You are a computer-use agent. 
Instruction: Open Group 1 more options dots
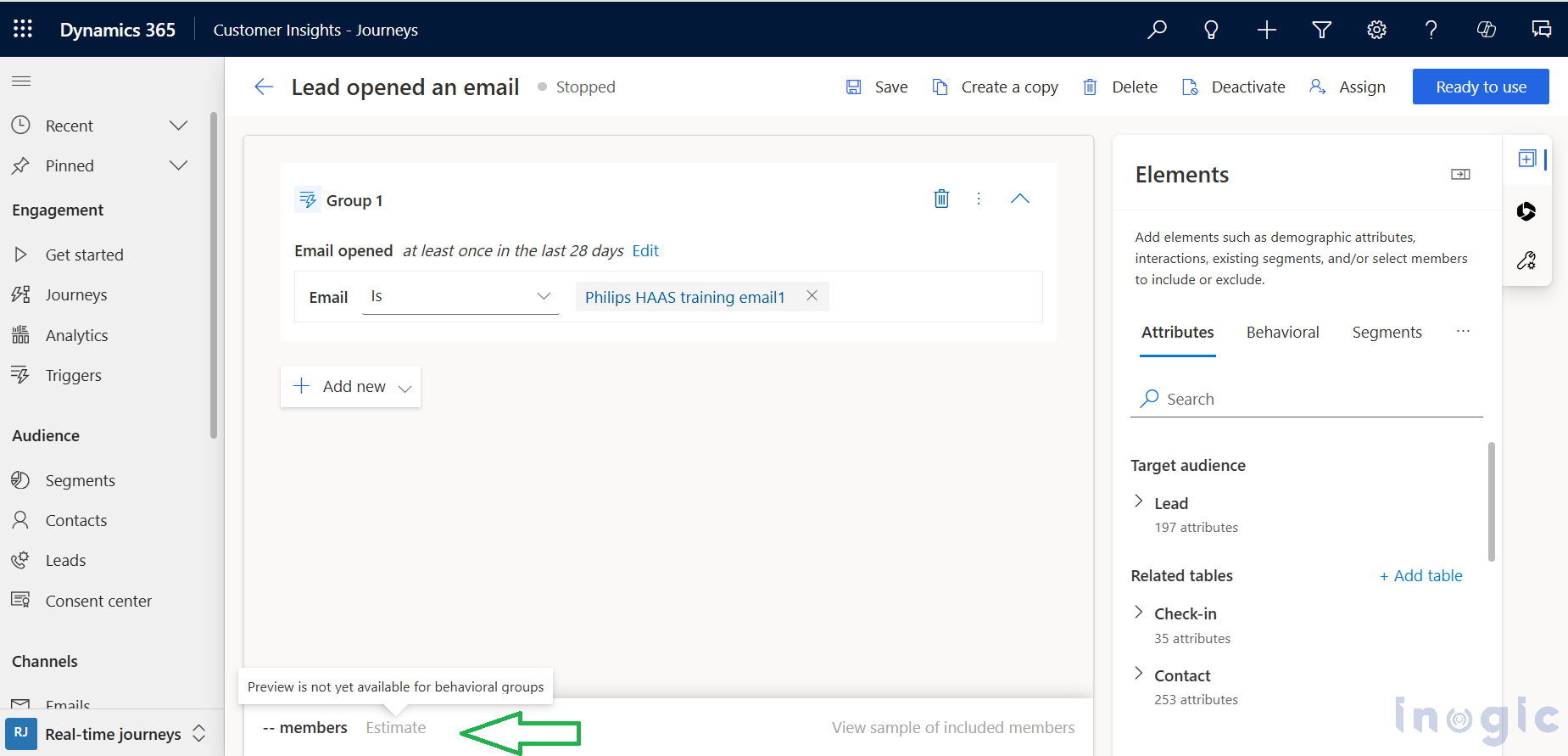click(x=979, y=199)
